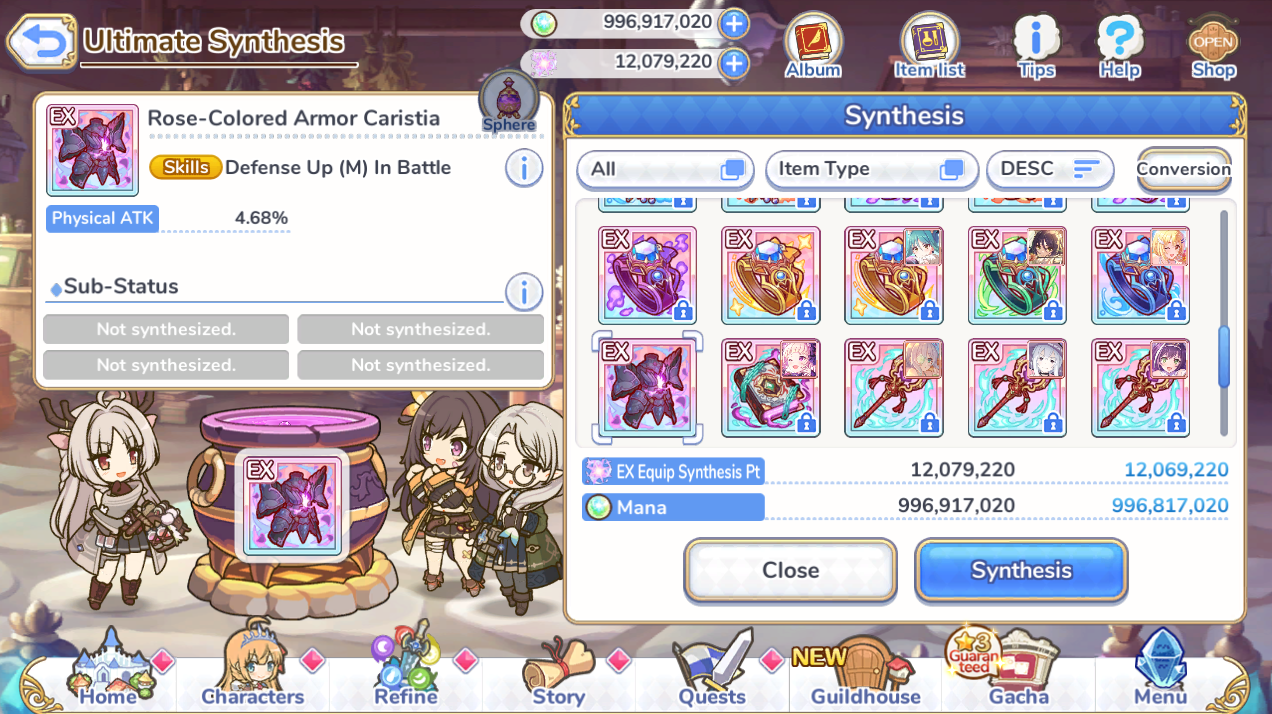Click the Close button
The width and height of the screenshot is (1272, 714).
(790, 570)
